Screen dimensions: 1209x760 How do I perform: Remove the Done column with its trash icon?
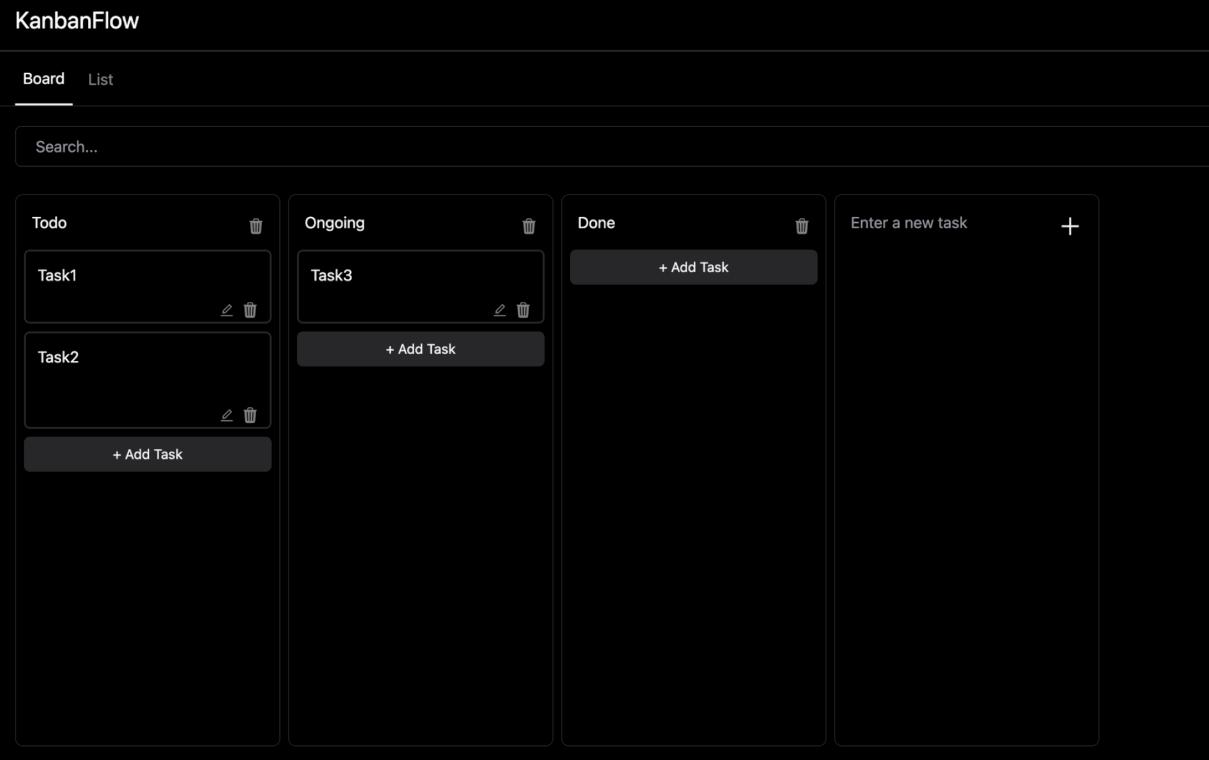pyautogui.click(x=802, y=226)
